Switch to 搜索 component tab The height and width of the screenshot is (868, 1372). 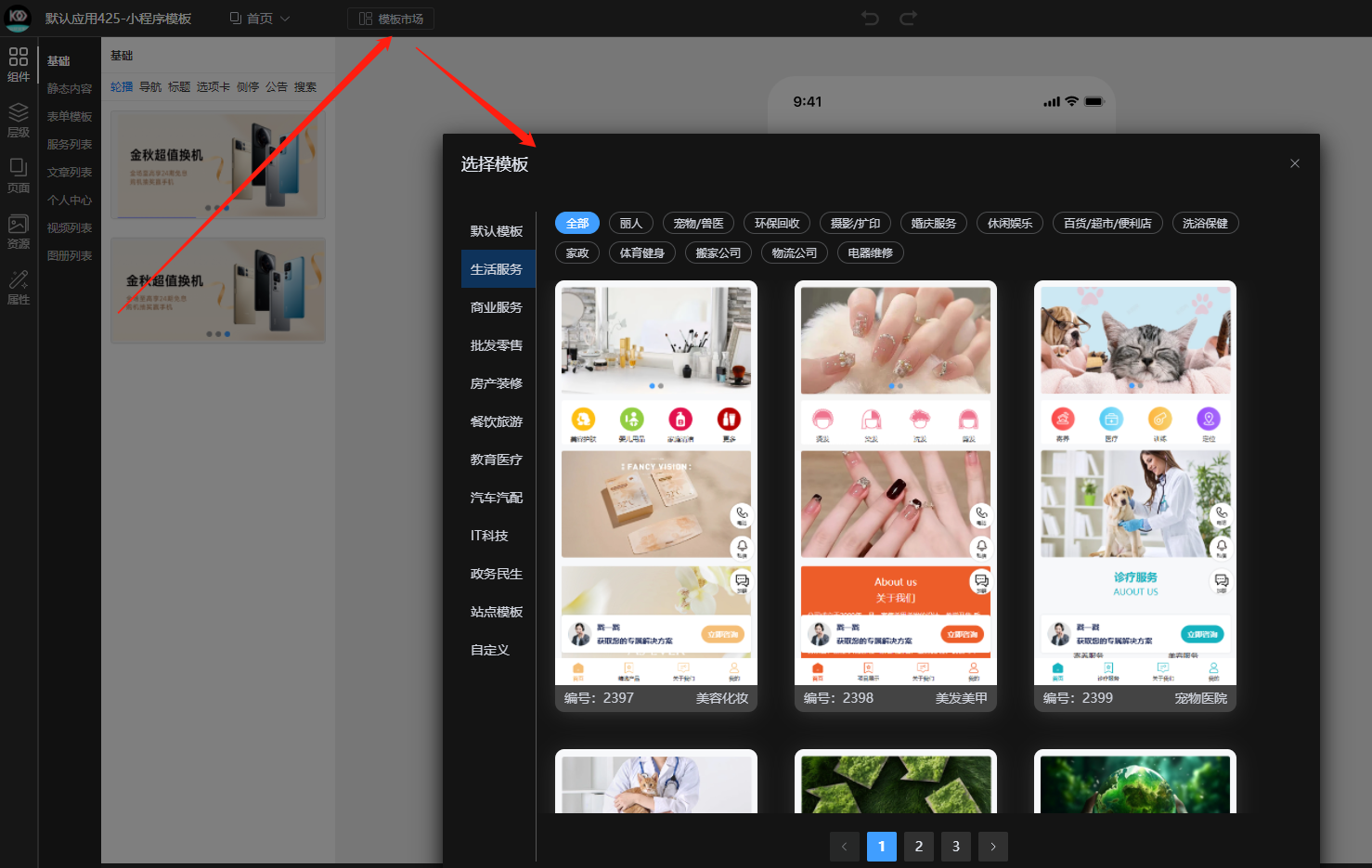(x=305, y=87)
